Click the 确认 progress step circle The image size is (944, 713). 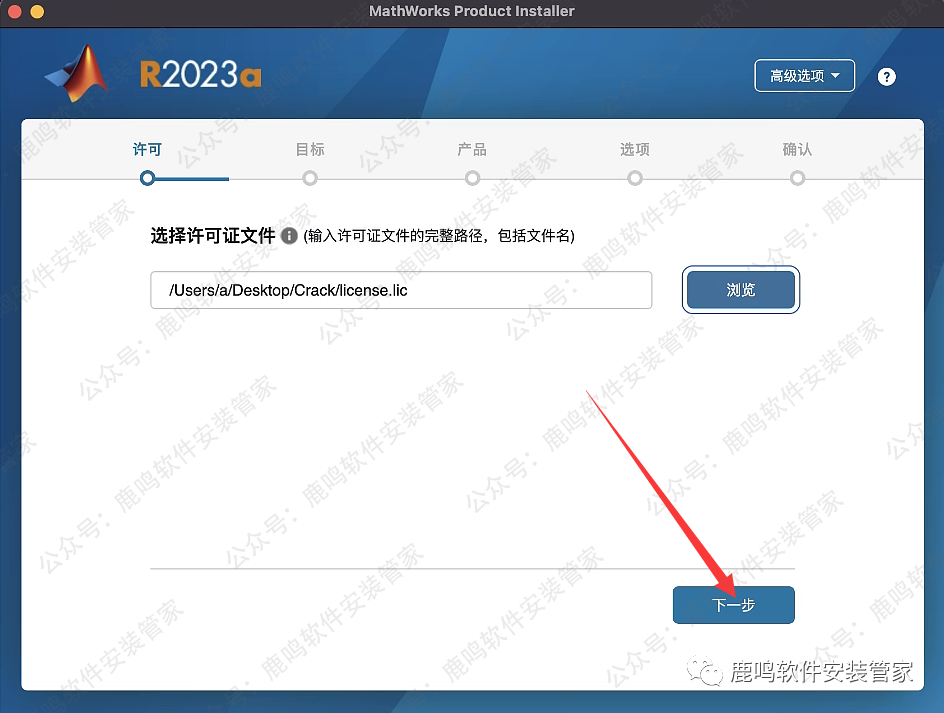797,178
